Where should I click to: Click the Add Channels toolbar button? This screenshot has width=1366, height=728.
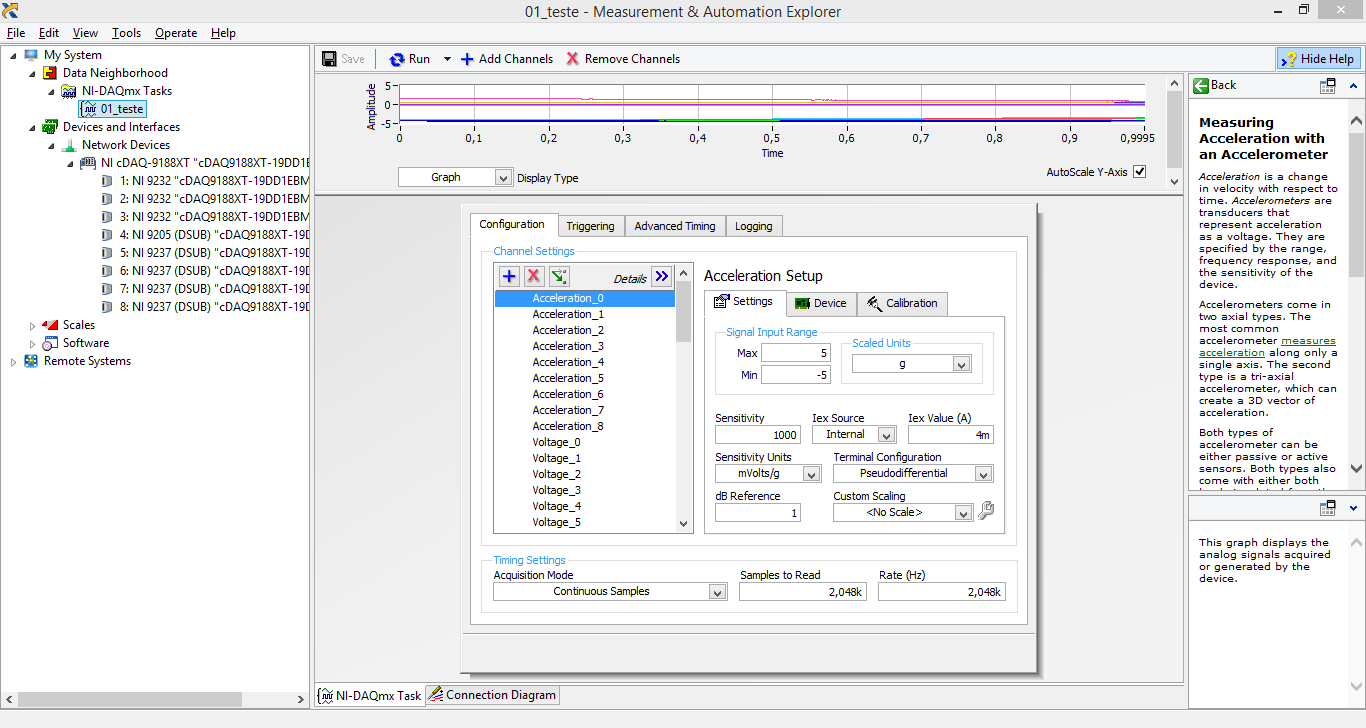coord(507,59)
